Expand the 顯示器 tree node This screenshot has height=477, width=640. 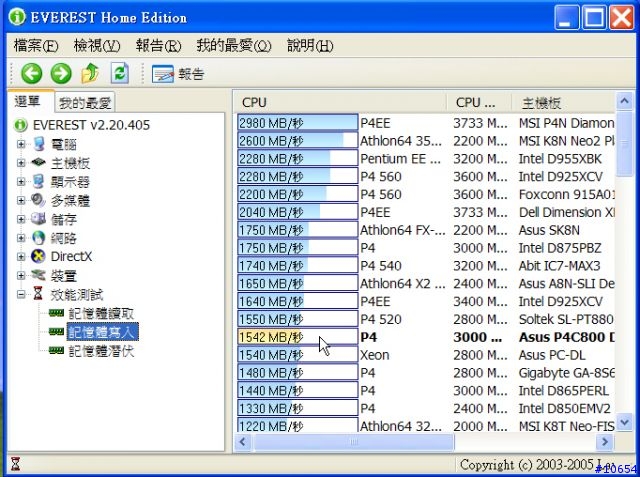click(x=21, y=182)
